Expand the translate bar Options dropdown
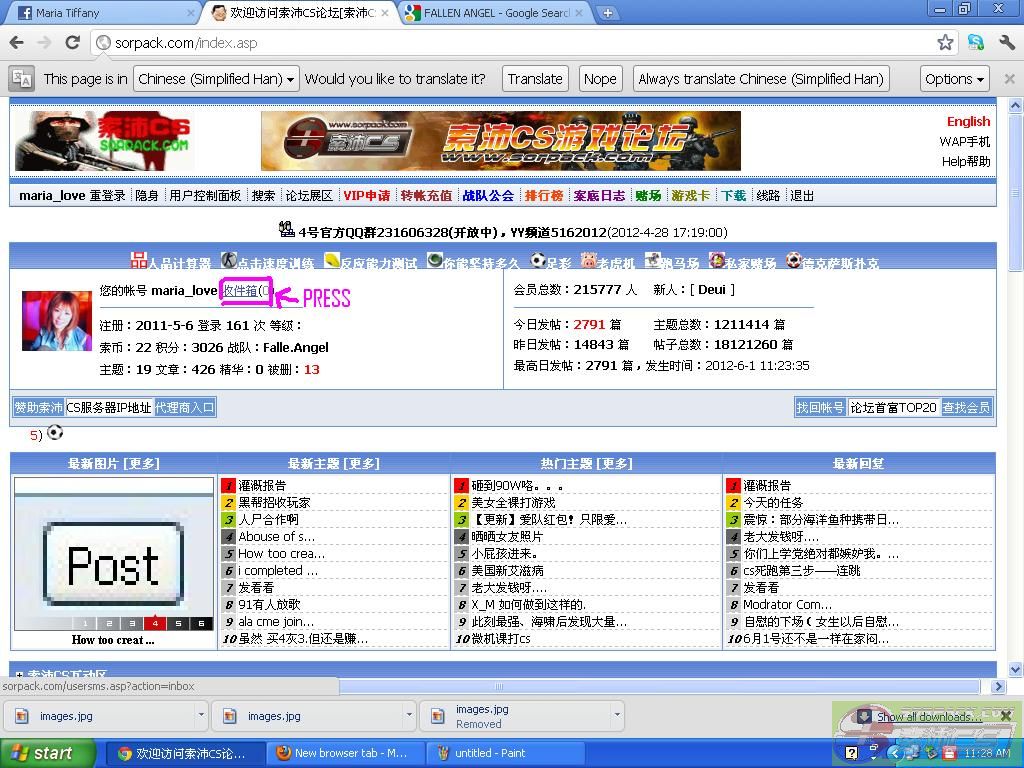 tap(954, 79)
